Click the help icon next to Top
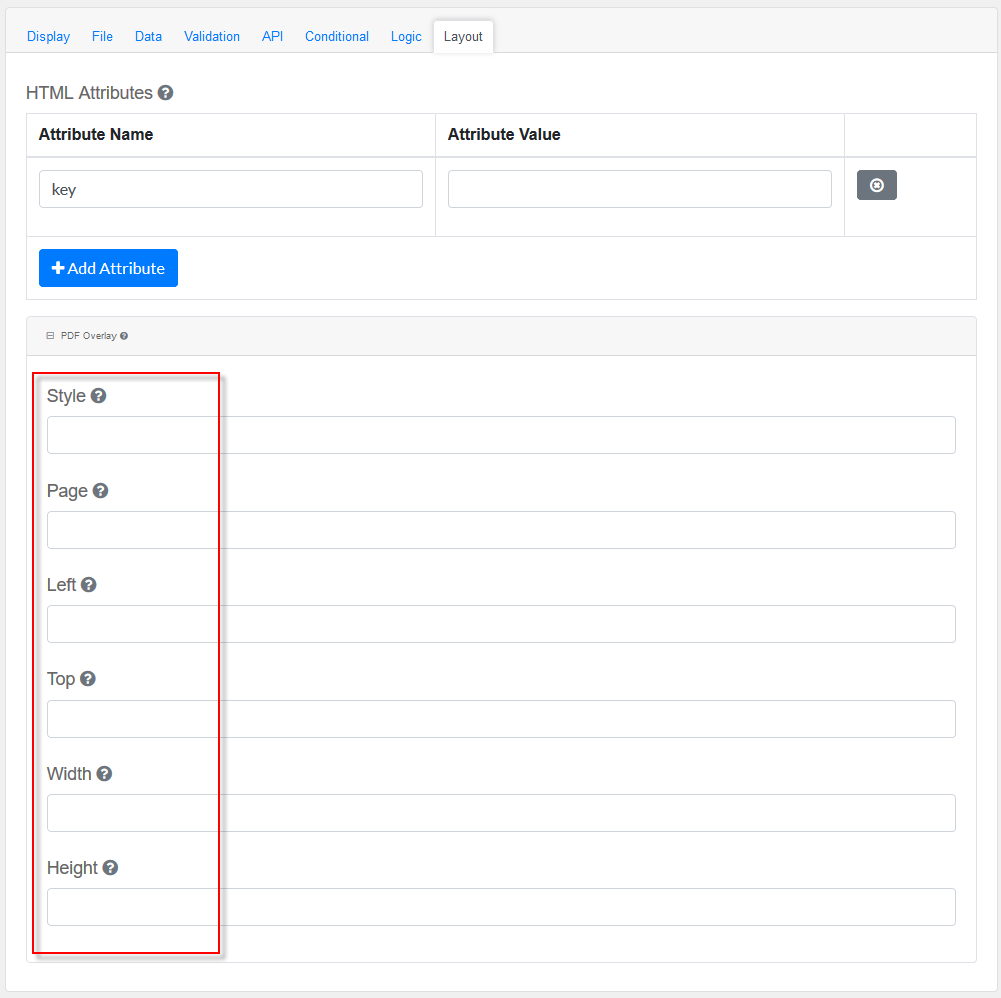The height and width of the screenshot is (998, 1001). tap(88, 679)
